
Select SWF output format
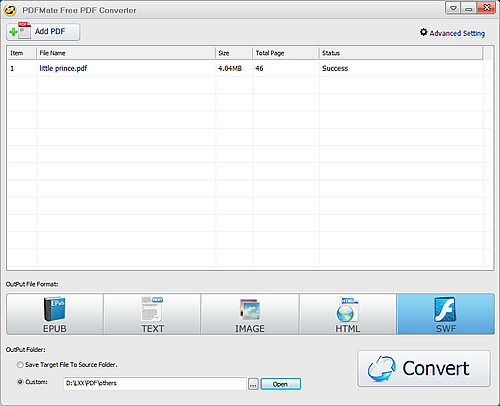[446, 314]
